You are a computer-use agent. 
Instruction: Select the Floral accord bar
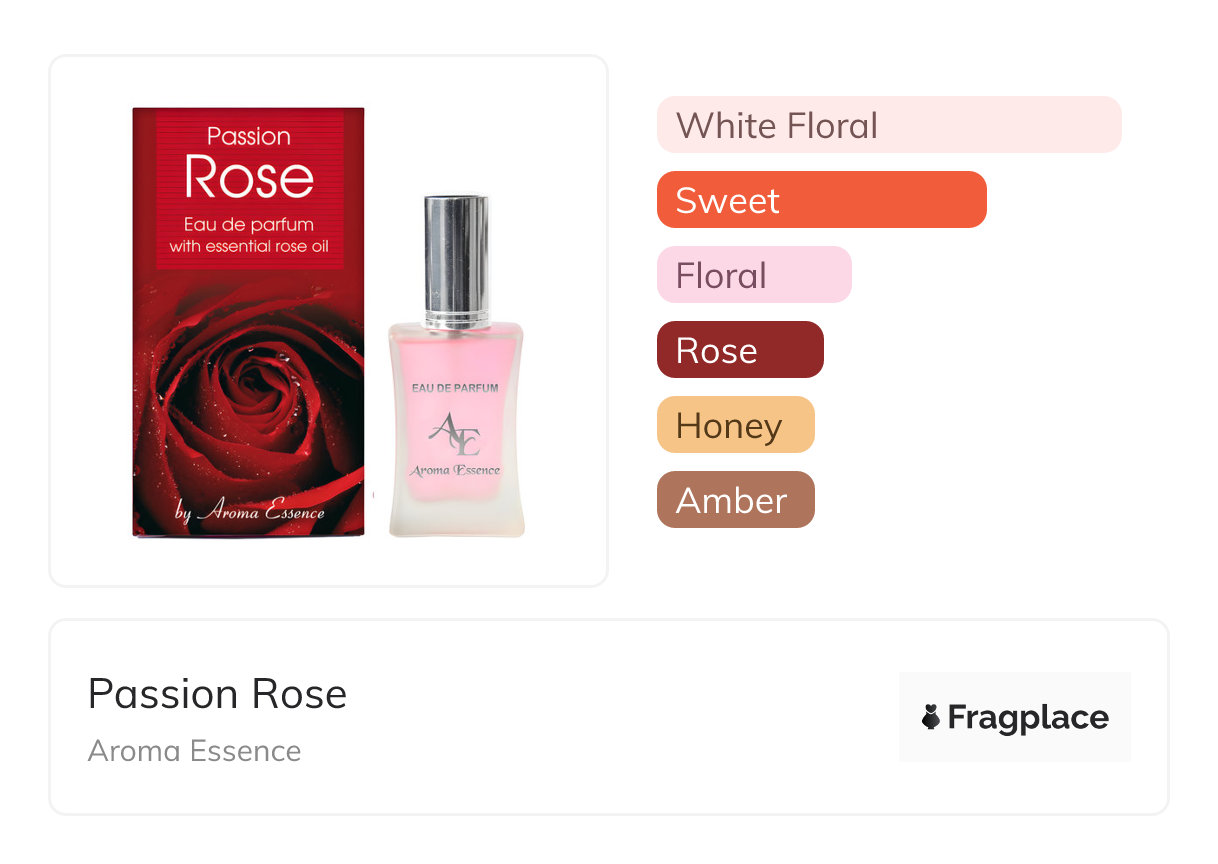click(x=754, y=275)
